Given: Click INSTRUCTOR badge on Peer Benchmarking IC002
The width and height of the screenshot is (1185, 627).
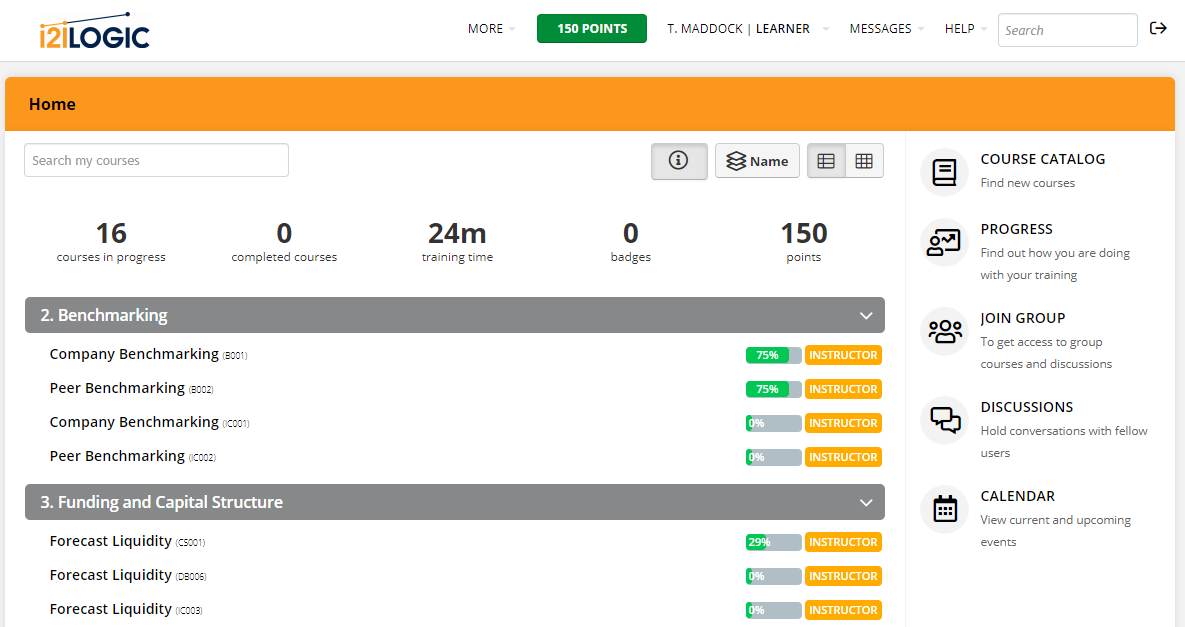Looking at the screenshot, I should pyautogui.click(x=843, y=457).
